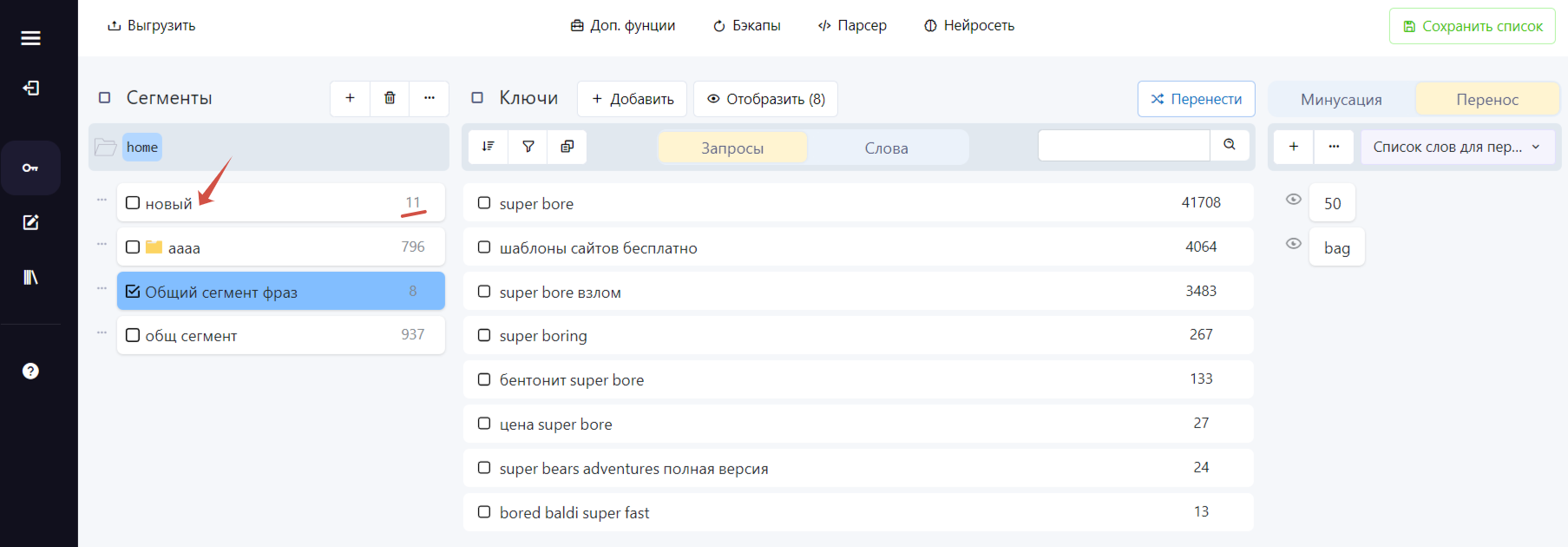Open segments more options ellipsis
This screenshot has height=547, width=1568.
click(x=430, y=98)
